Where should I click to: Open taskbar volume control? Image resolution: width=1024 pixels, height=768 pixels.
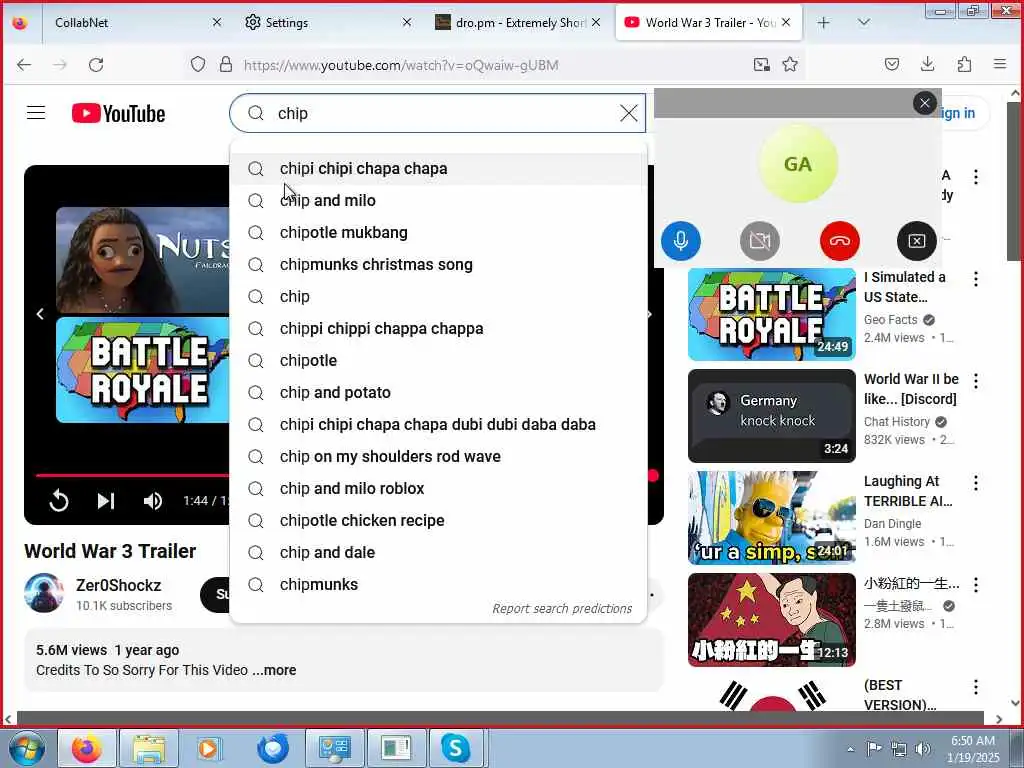(923, 749)
